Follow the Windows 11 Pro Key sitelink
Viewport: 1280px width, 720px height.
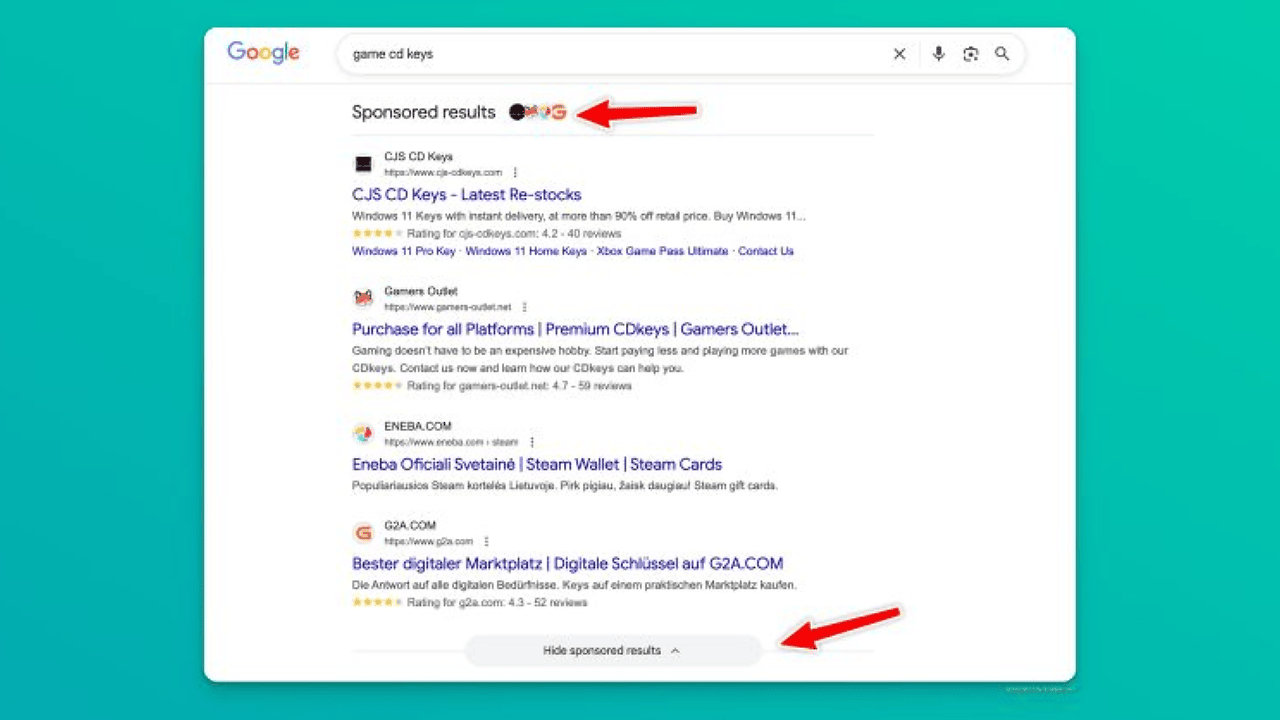[x=403, y=251]
